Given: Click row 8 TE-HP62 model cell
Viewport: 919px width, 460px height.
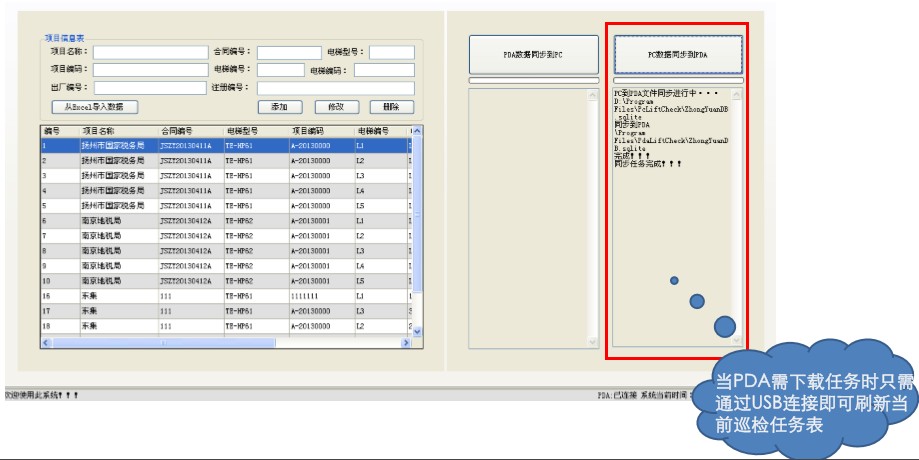Looking at the screenshot, I should coord(257,251).
